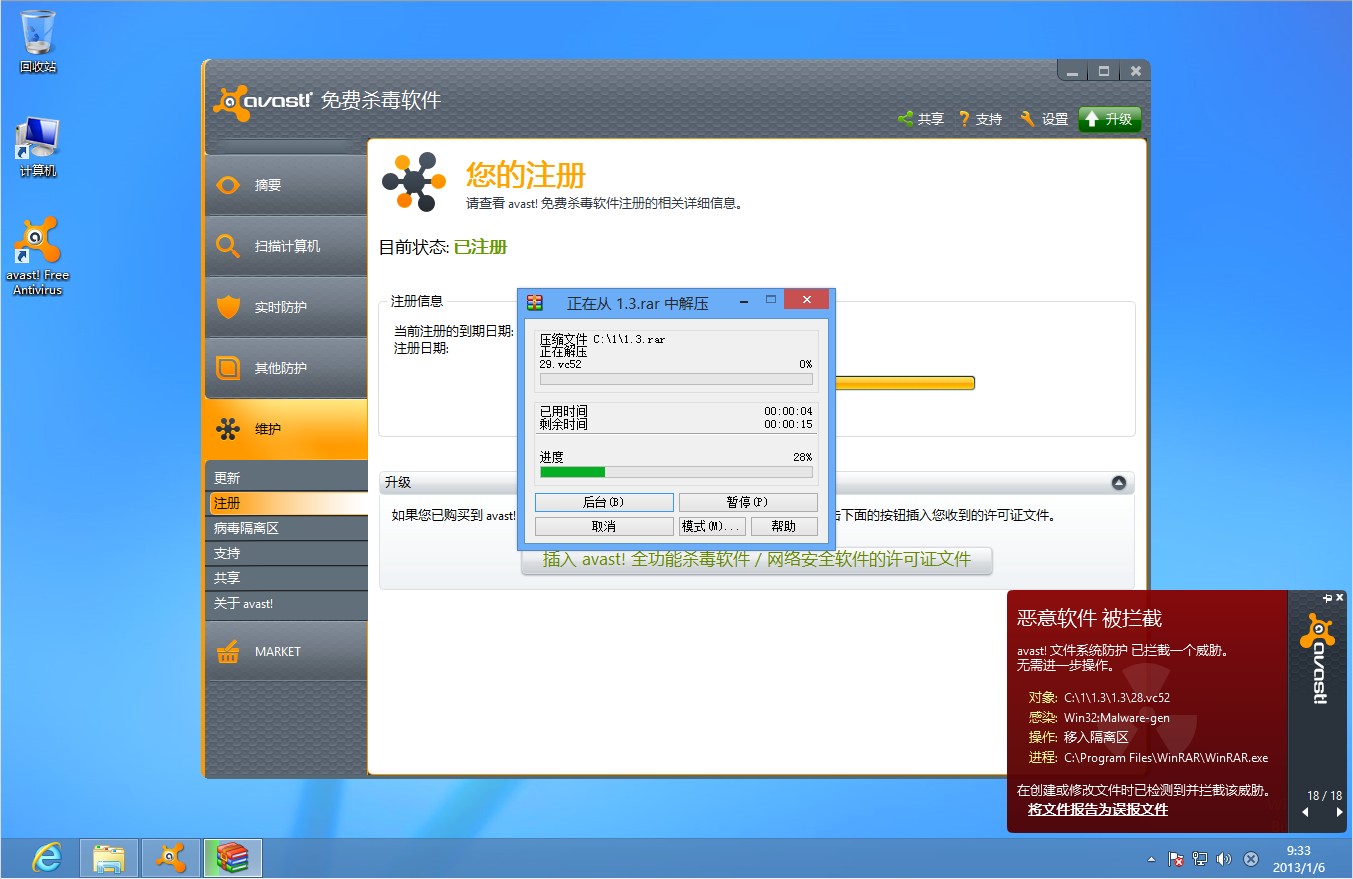Screen dimensions: 1353x879
Task: Open the 摘要 summary section
Action: [286, 185]
